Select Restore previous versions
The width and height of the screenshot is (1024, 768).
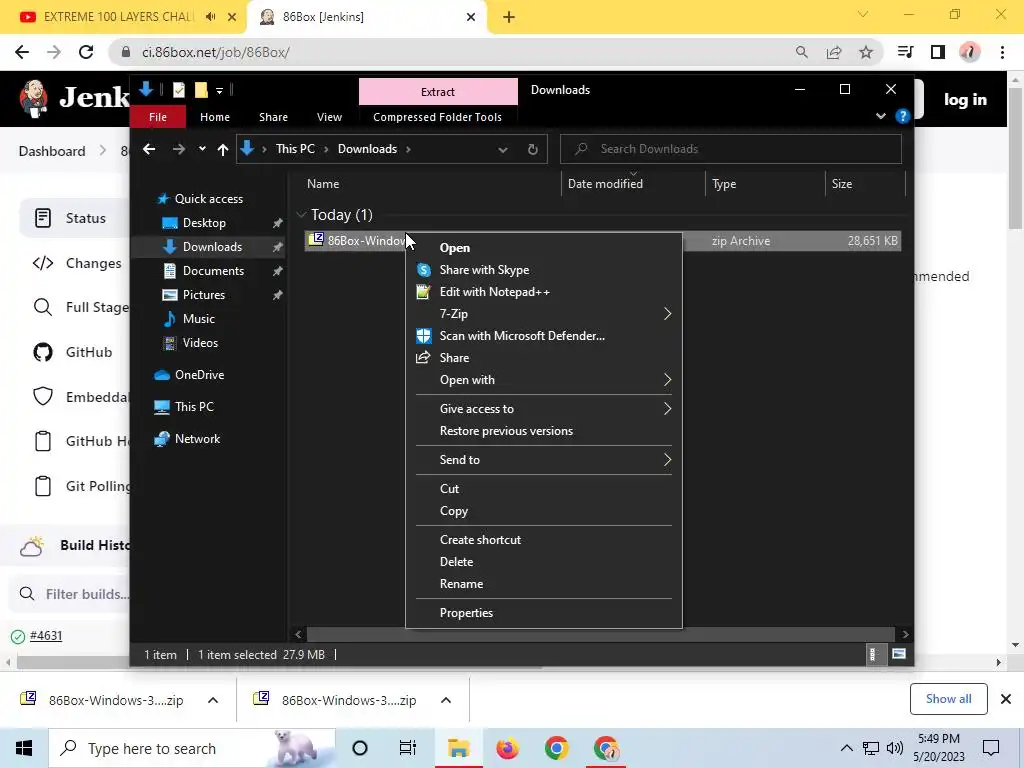point(506,431)
